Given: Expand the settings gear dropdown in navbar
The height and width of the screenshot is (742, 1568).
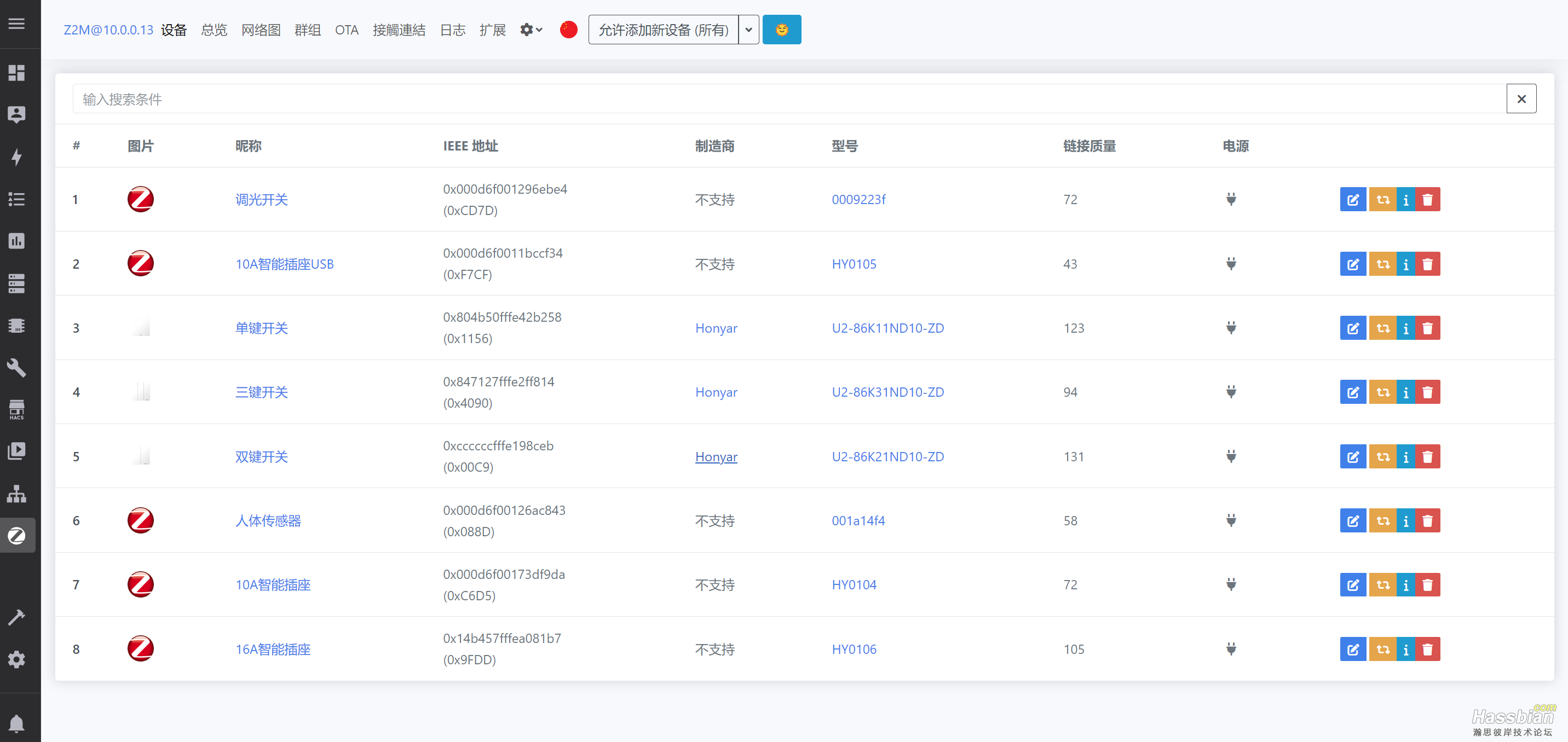Looking at the screenshot, I should point(531,30).
